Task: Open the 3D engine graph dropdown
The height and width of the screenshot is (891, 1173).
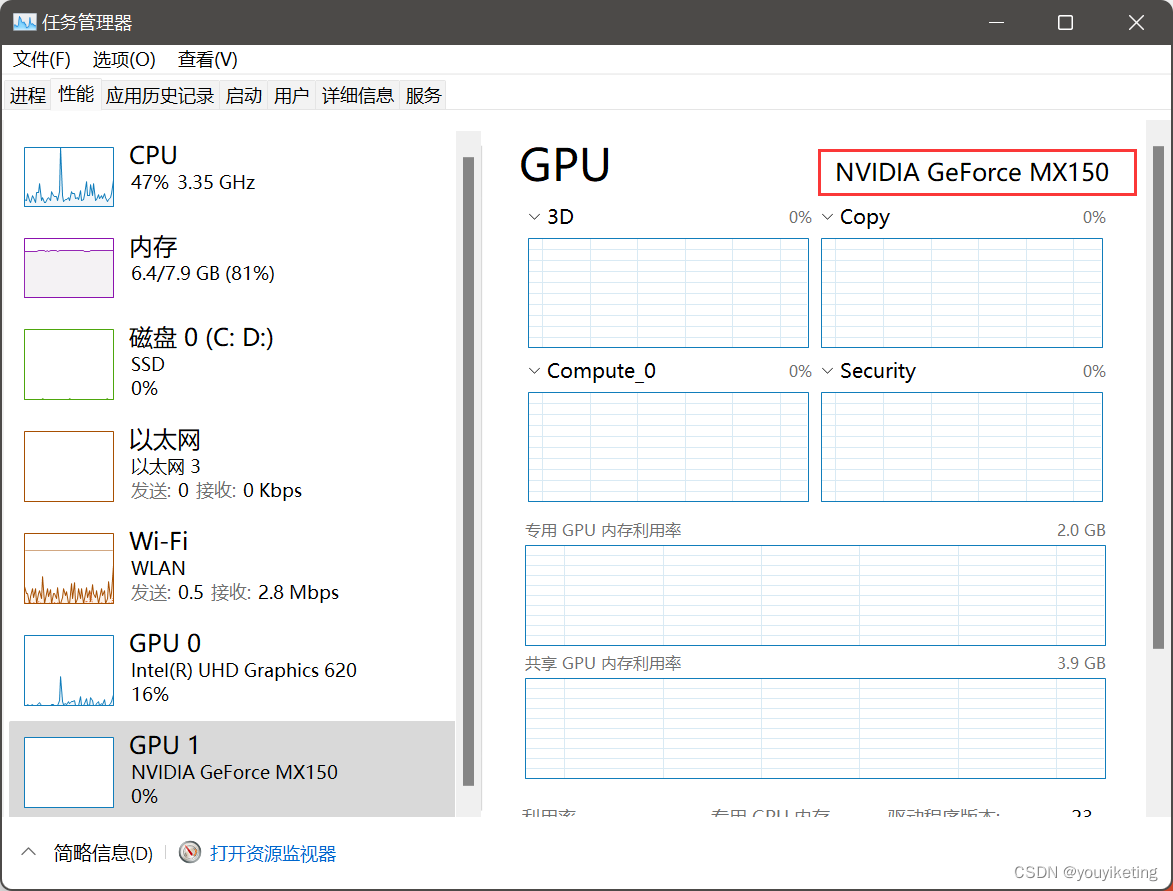Action: tap(534, 217)
